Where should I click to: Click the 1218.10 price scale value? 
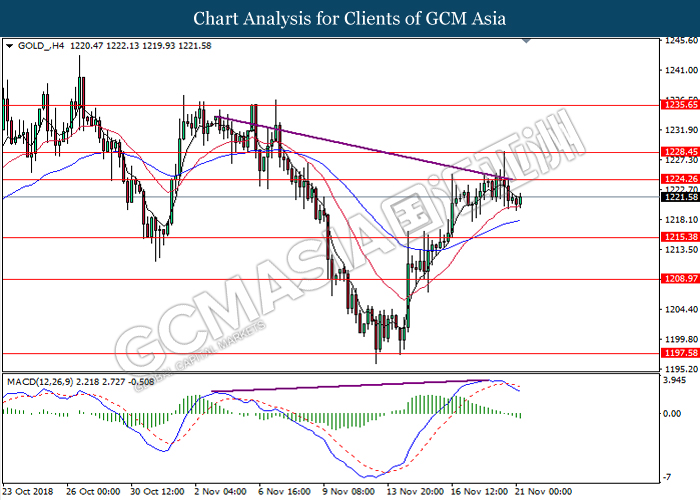[x=681, y=220]
